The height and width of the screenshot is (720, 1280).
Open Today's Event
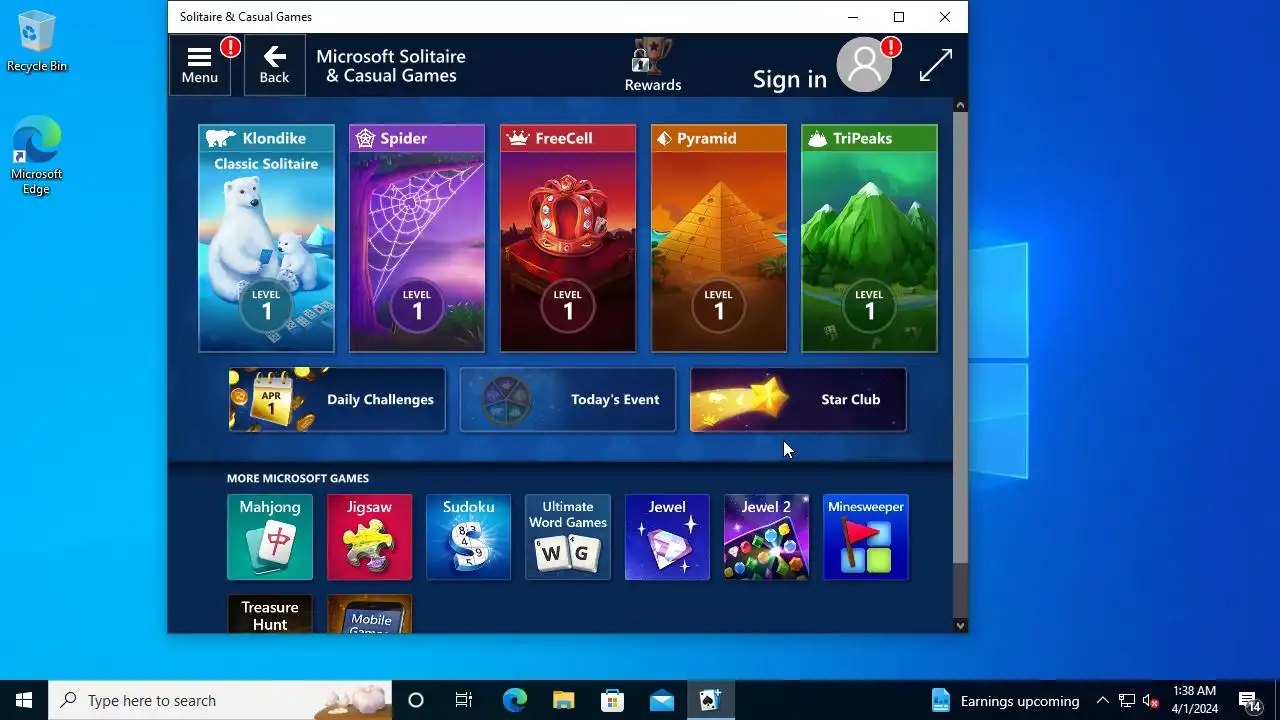pos(568,400)
